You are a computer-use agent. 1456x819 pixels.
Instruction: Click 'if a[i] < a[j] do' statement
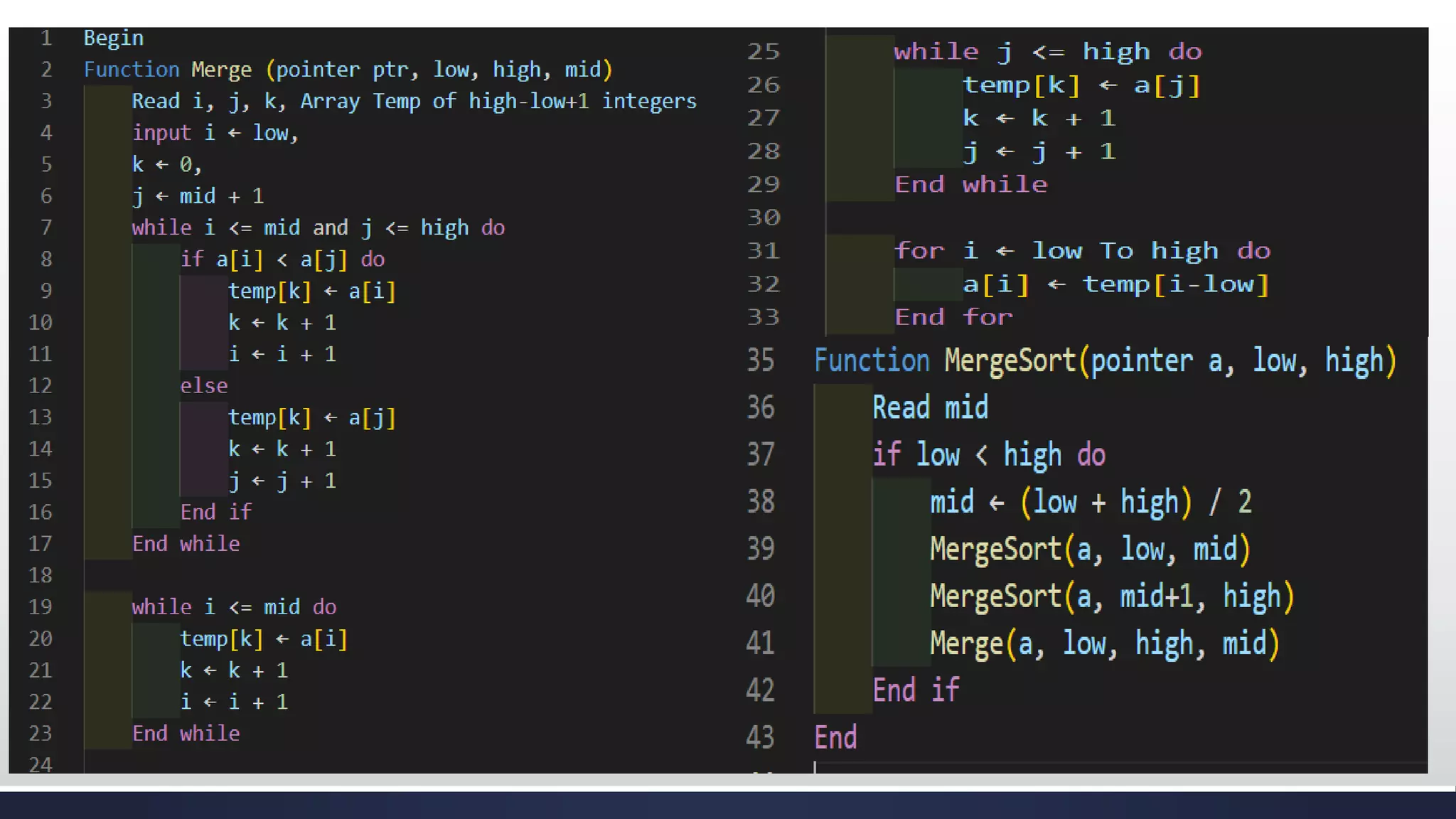pyautogui.click(x=282, y=259)
